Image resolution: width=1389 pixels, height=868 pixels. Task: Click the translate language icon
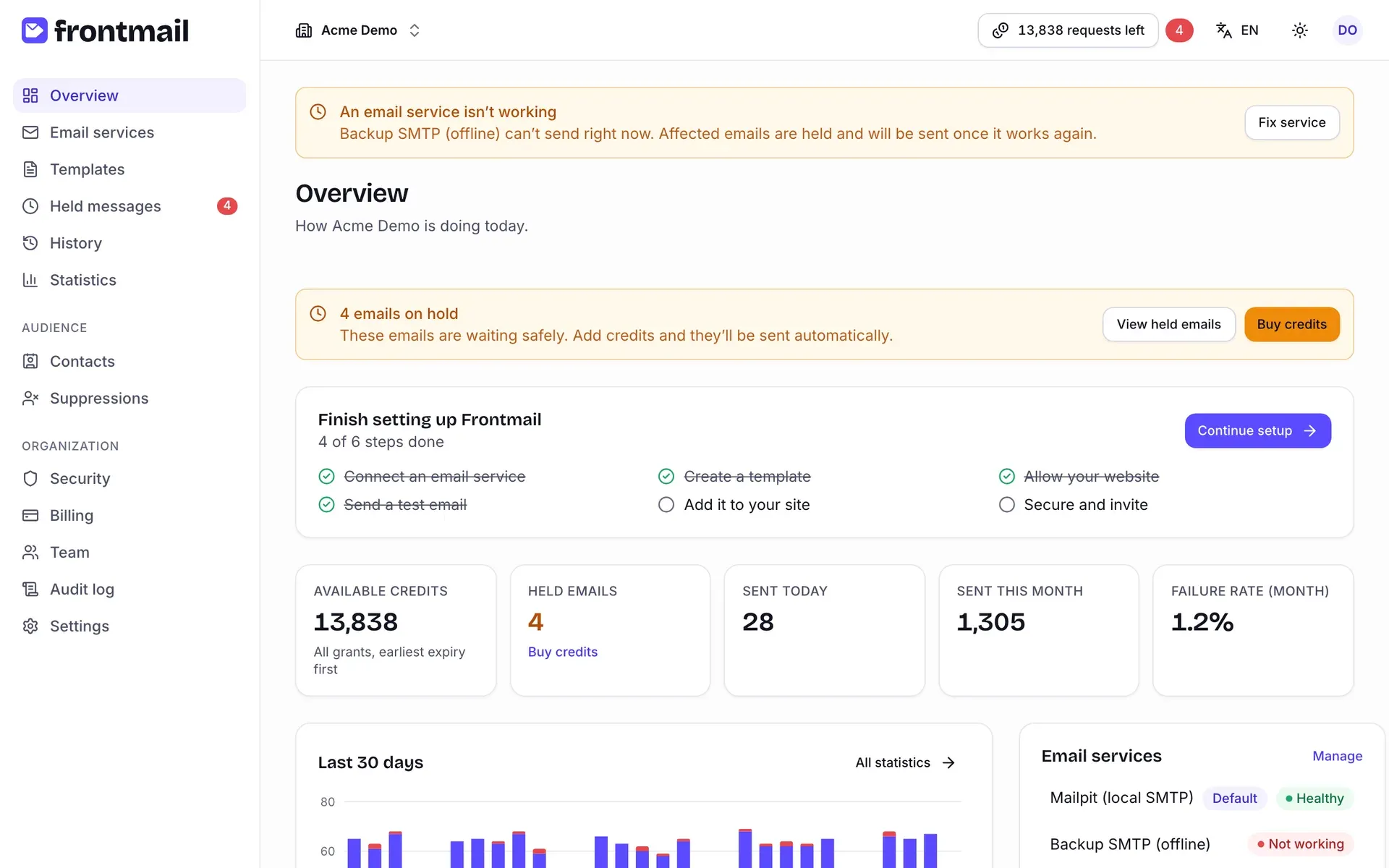[x=1224, y=30]
